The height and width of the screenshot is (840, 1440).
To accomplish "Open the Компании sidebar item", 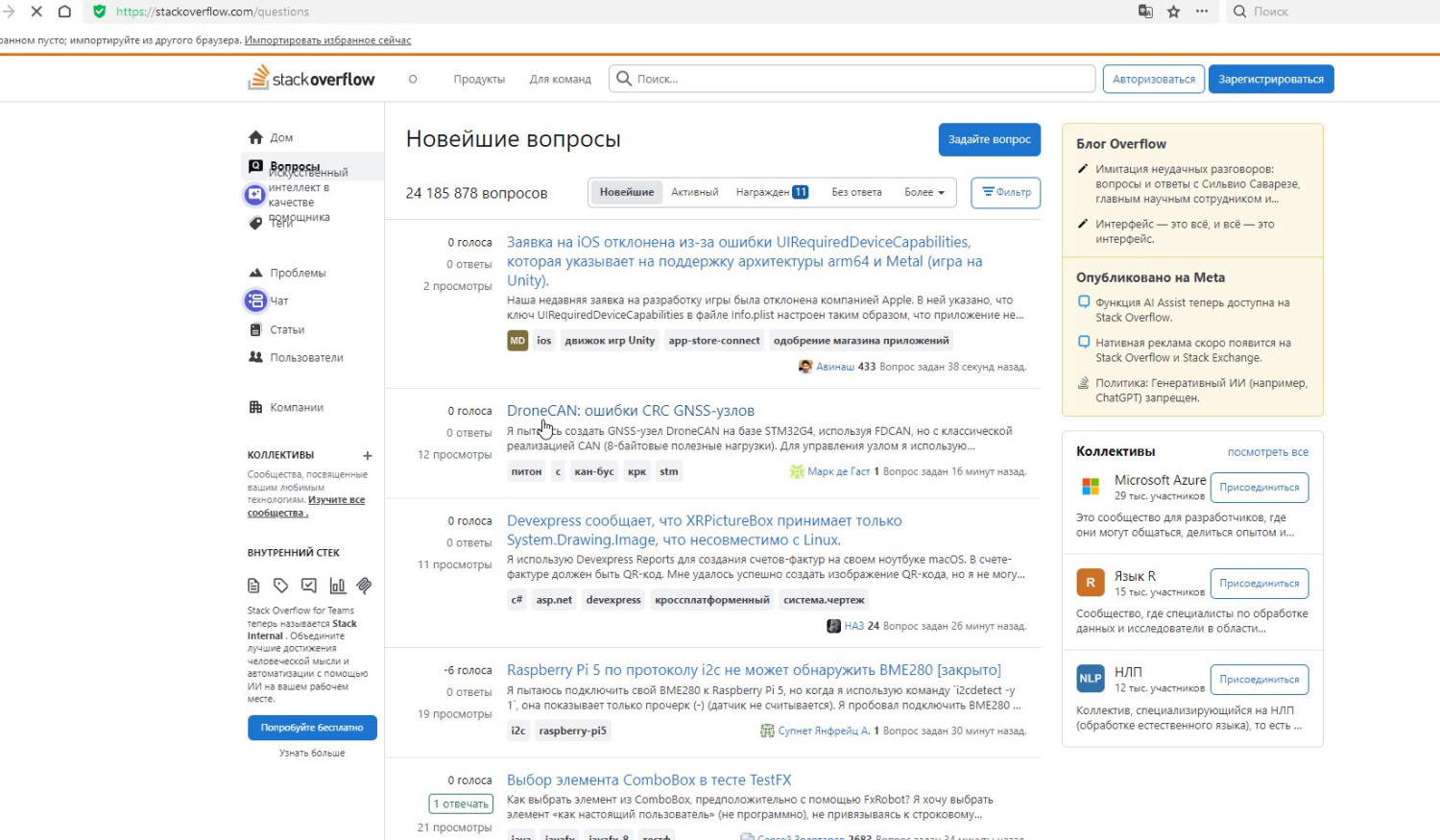I will click(296, 408).
